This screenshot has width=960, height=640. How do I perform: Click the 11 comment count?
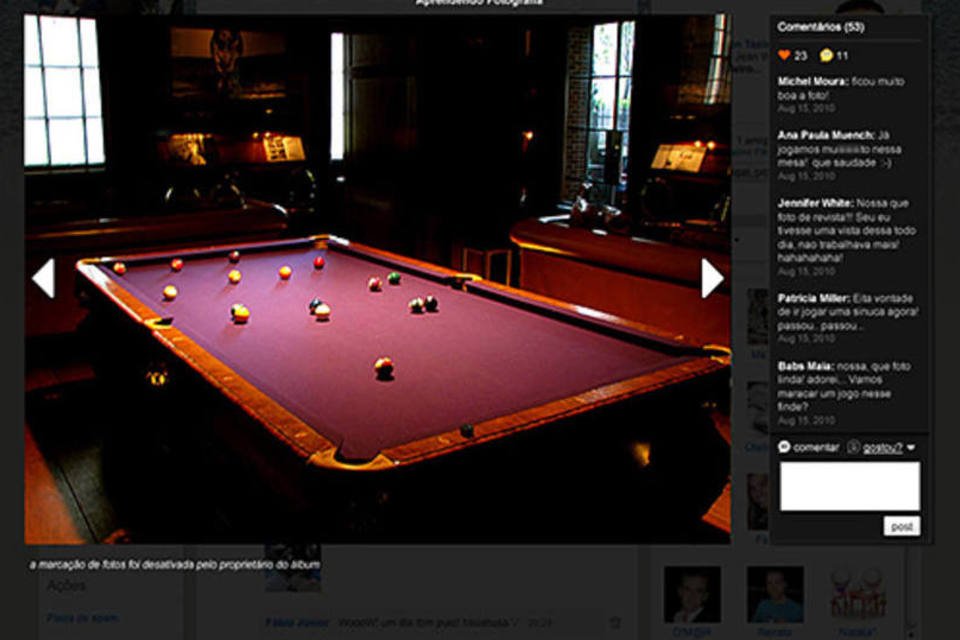click(842, 56)
